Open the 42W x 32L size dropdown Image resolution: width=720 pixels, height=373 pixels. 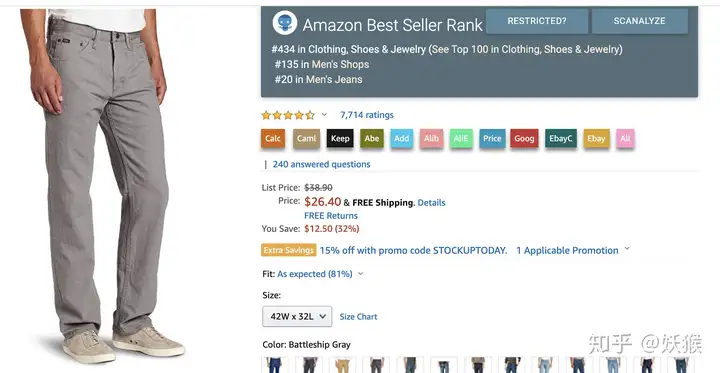pyautogui.click(x=297, y=316)
